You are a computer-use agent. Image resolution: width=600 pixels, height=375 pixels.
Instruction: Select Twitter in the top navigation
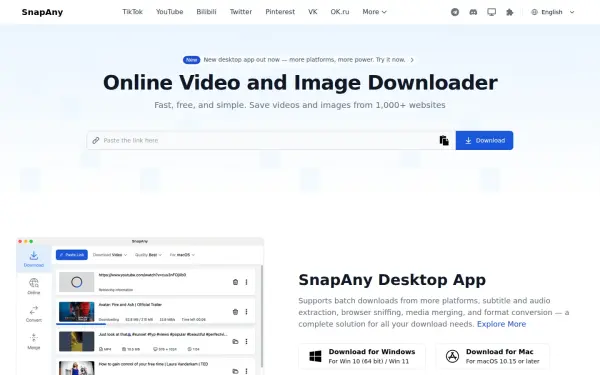(x=241, y=12)
